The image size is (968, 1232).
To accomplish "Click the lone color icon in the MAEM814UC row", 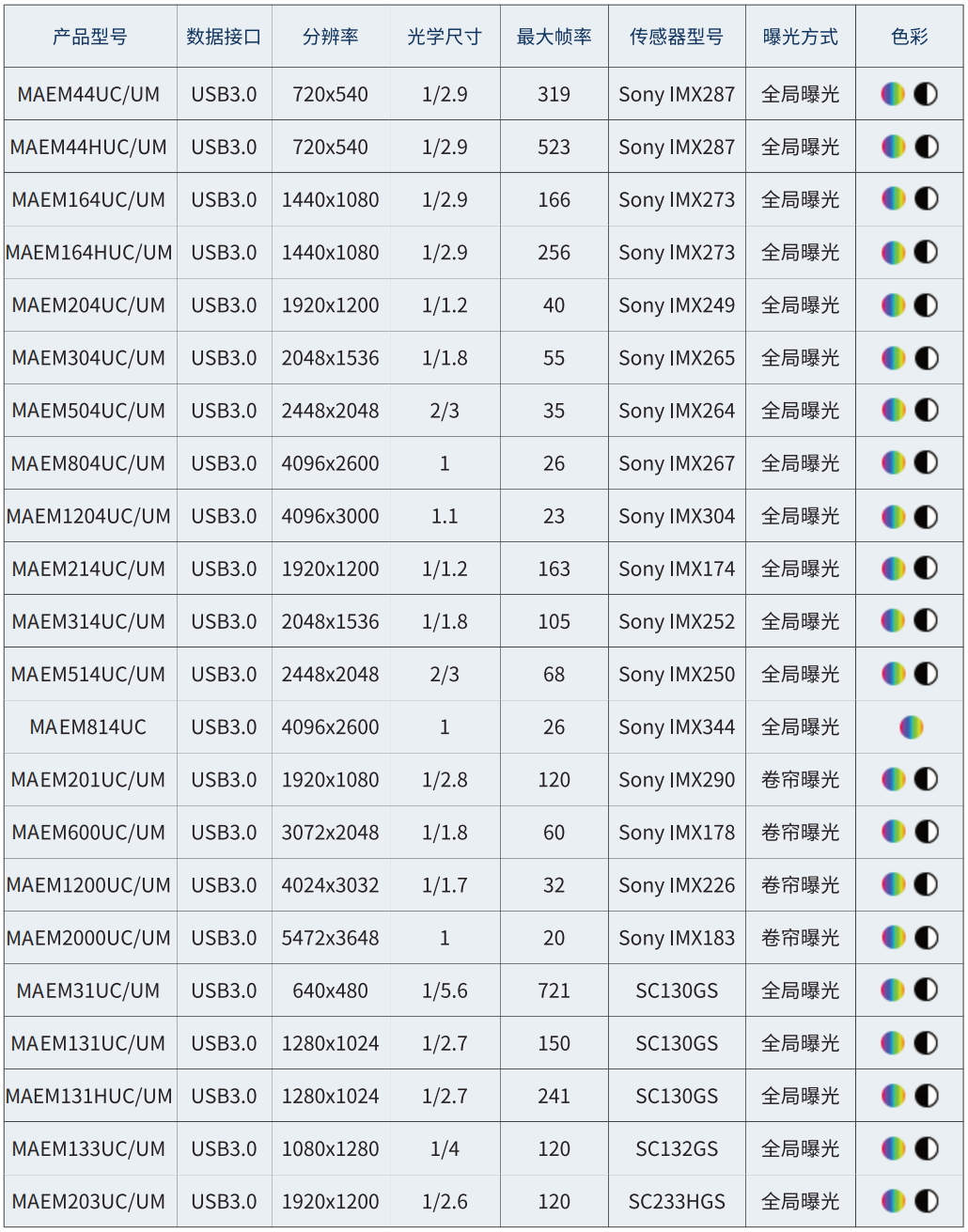I will 911,727.
